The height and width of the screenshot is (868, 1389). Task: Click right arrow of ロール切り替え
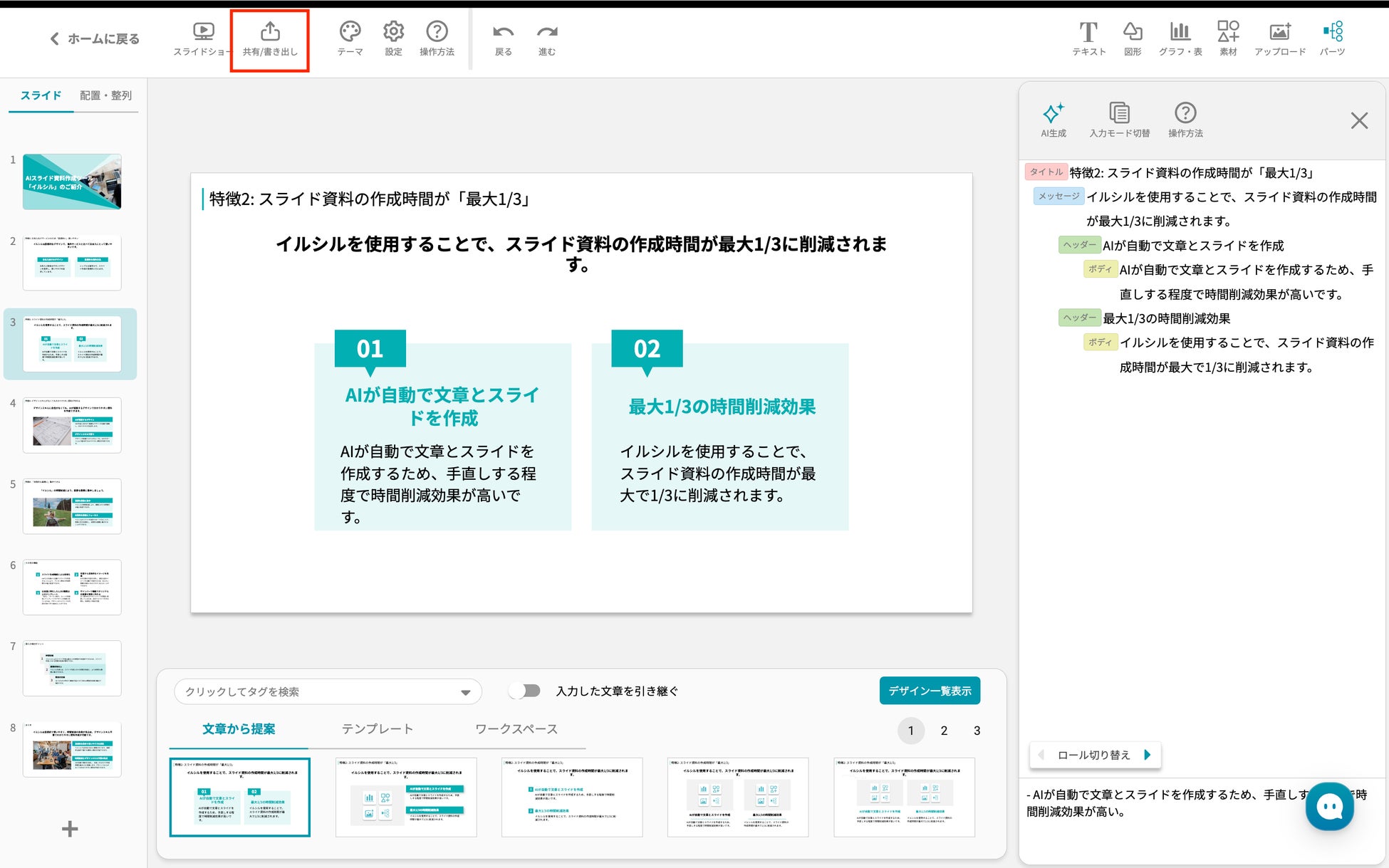(x=1148, y=755)
